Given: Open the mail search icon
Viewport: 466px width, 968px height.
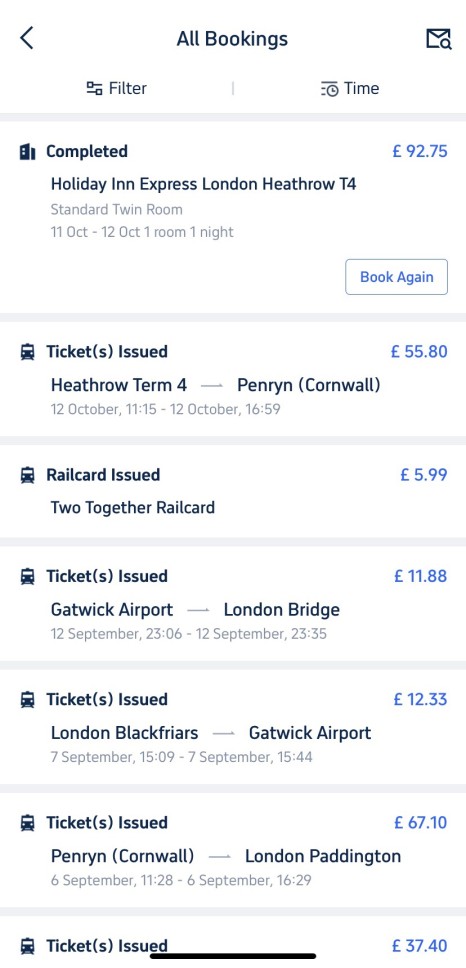Looking at the screenshot, I should (x=438, y=39).
